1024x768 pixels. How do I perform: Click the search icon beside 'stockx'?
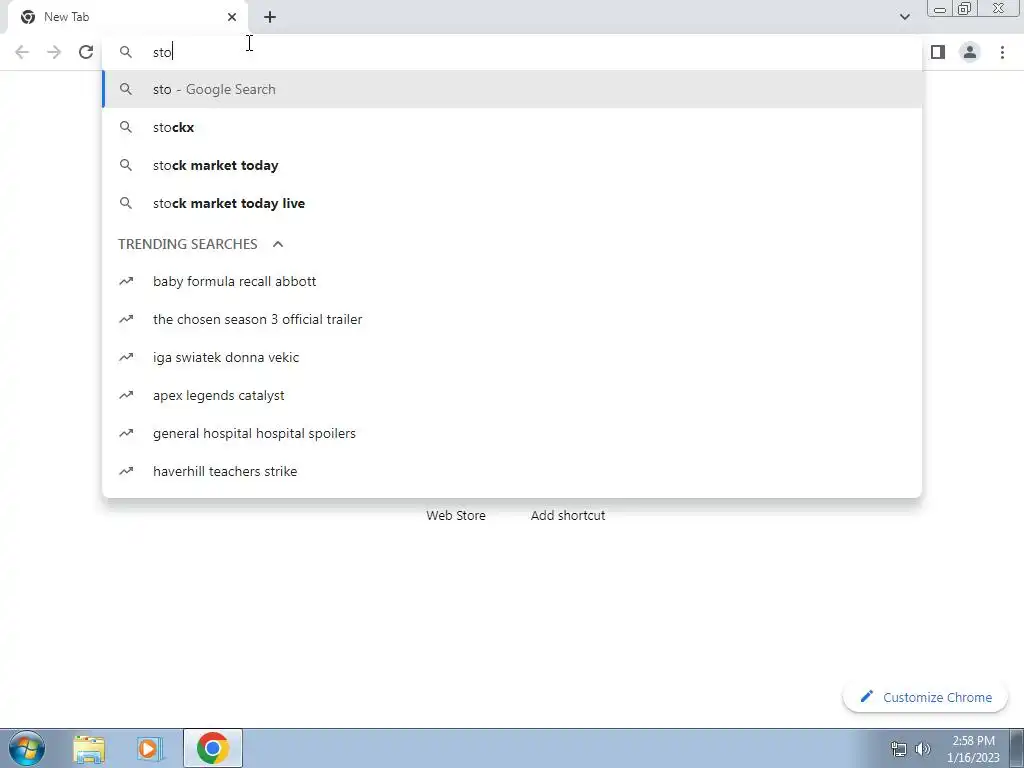[126, 127]
